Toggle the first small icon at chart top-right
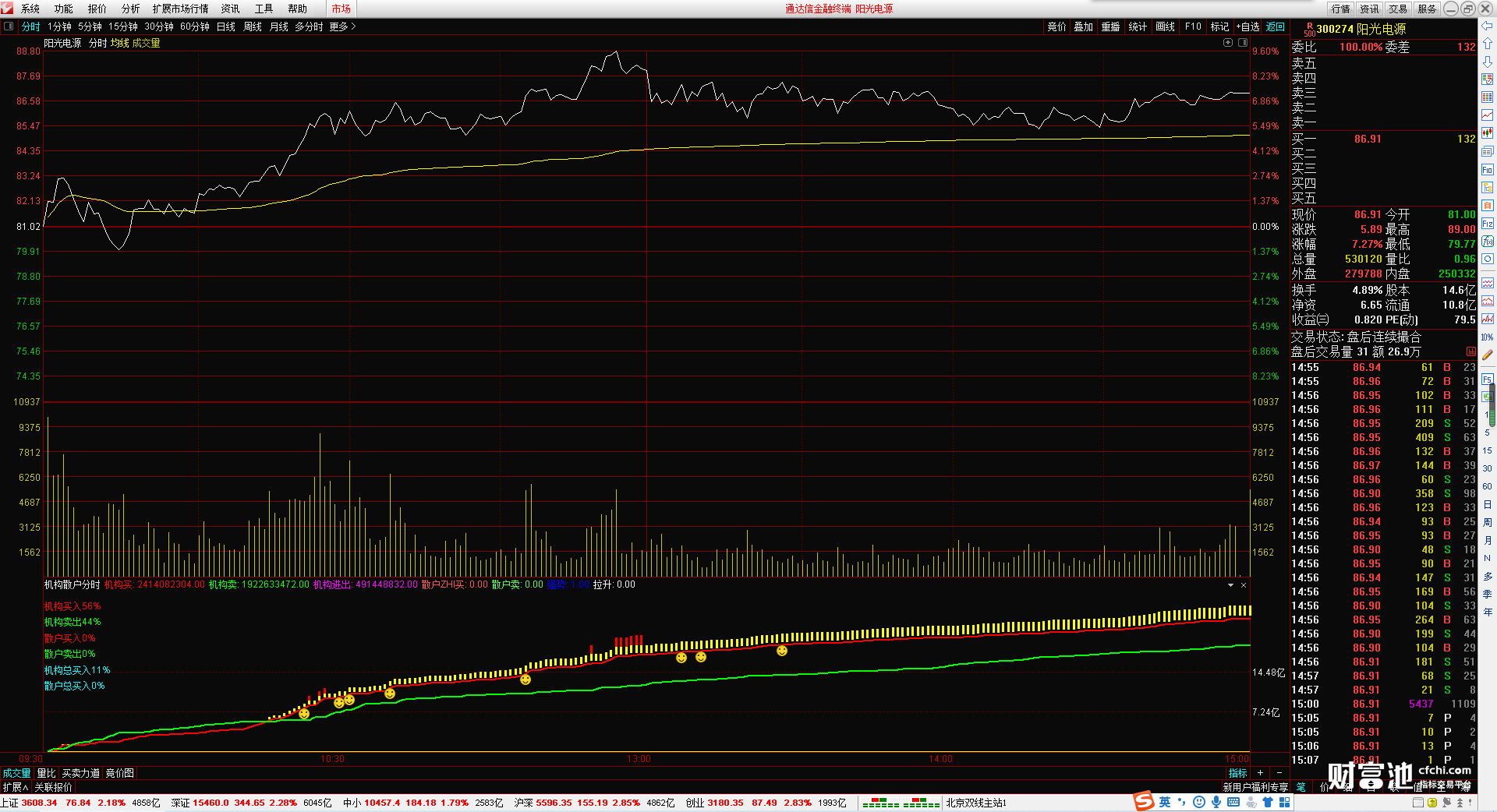This screenshot has height=812, width=1497. pos(1228,43)
